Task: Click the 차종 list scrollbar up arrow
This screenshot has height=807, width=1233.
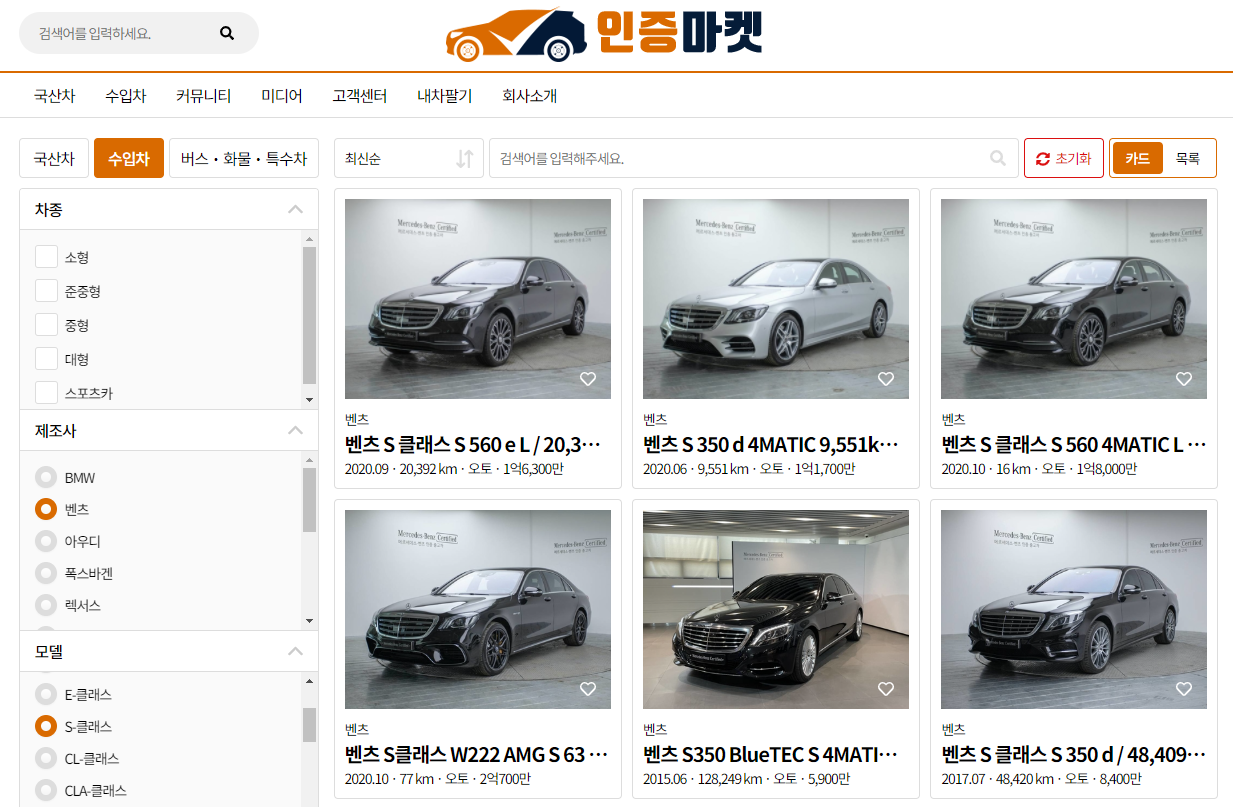Action: (309, 238)
